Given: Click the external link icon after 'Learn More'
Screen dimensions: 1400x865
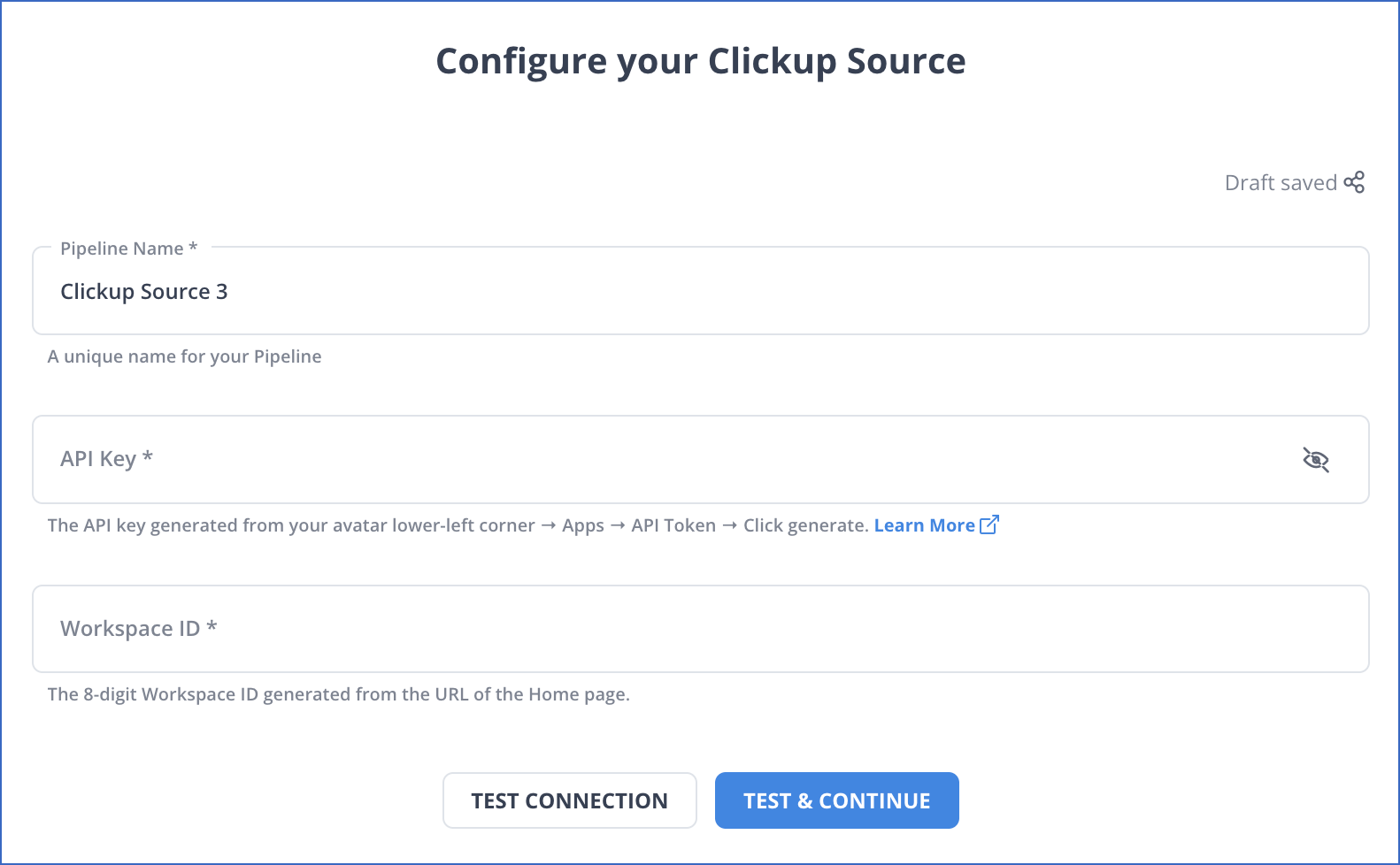Looking at the screenshot, I should [x=988, y=524].
